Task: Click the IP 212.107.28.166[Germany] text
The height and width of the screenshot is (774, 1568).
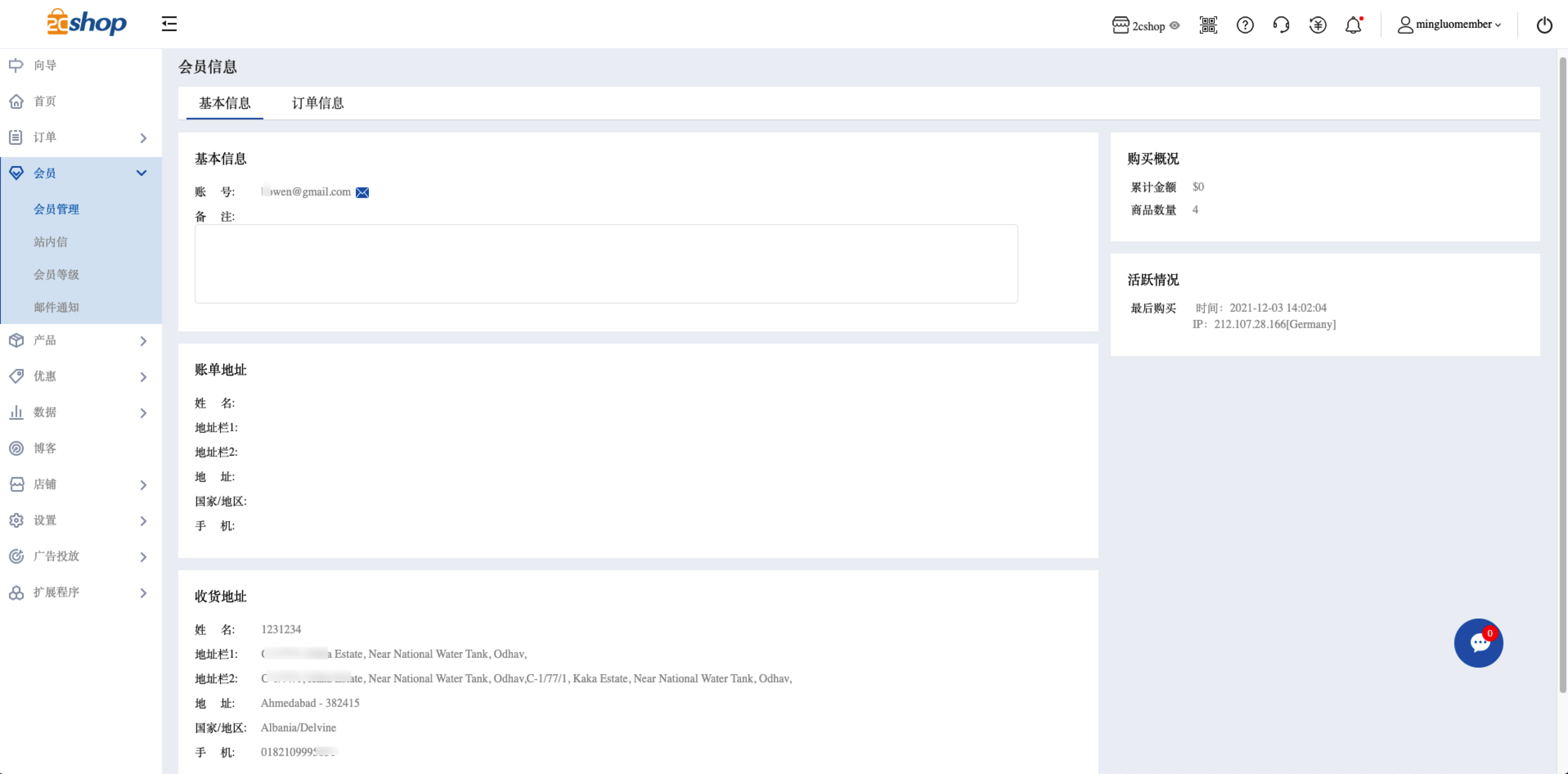Action: 1264,324
